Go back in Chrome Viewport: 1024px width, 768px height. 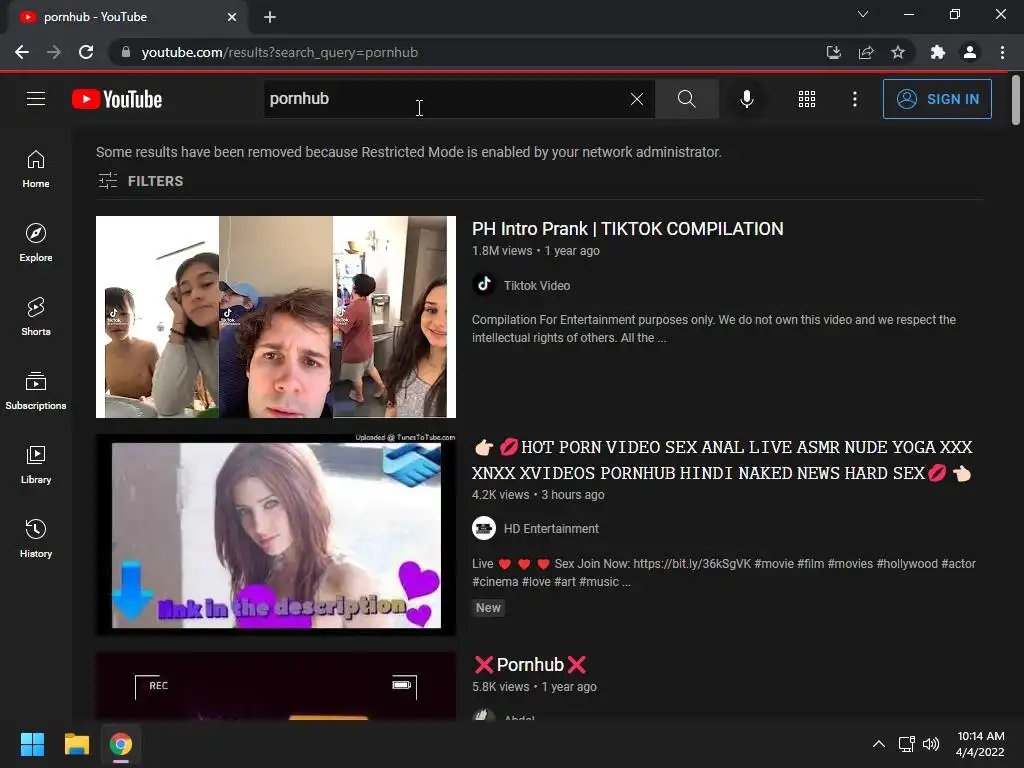[22, 52]
